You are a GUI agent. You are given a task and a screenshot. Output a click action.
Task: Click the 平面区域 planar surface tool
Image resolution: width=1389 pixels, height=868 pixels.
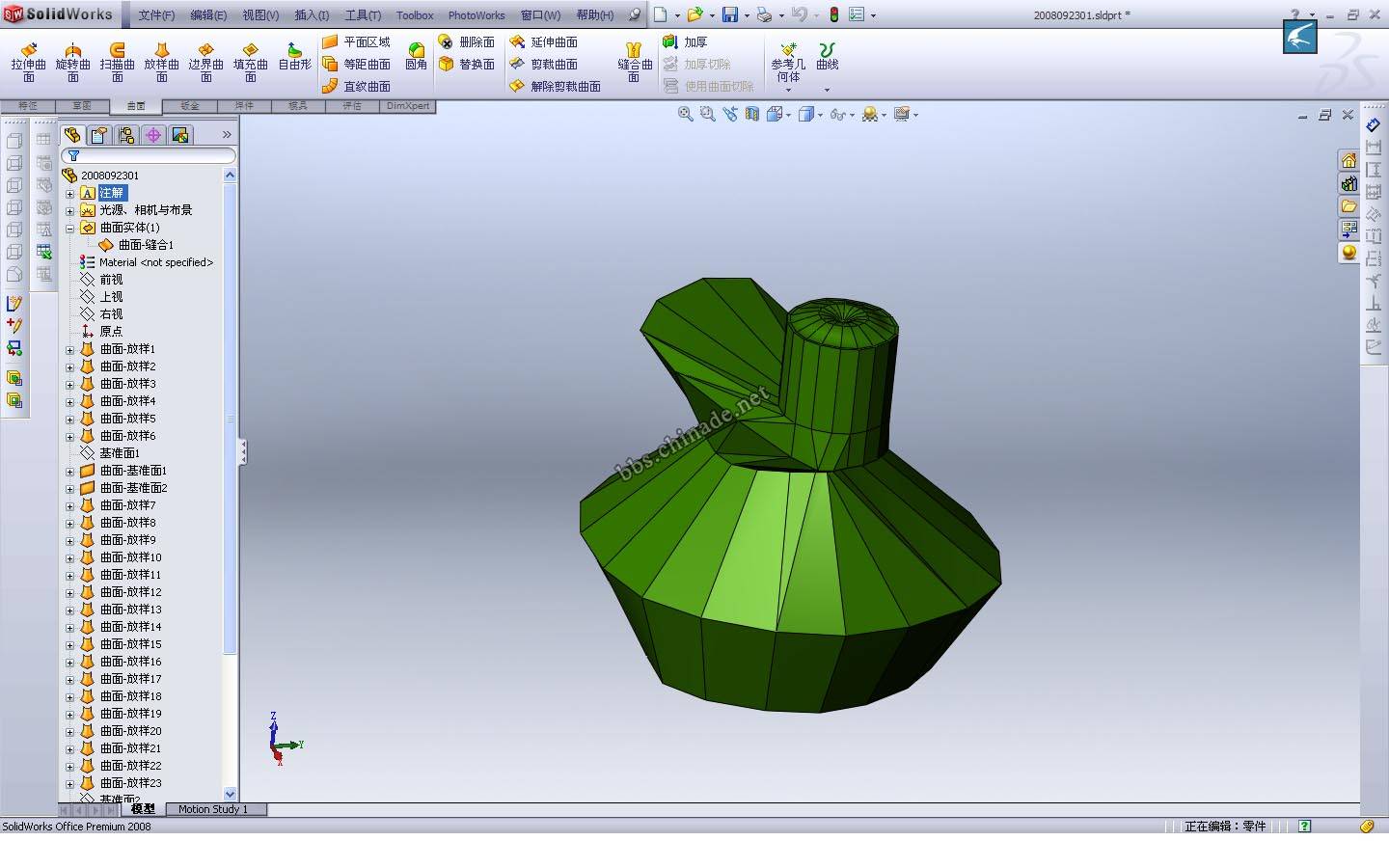pos(356,42)
